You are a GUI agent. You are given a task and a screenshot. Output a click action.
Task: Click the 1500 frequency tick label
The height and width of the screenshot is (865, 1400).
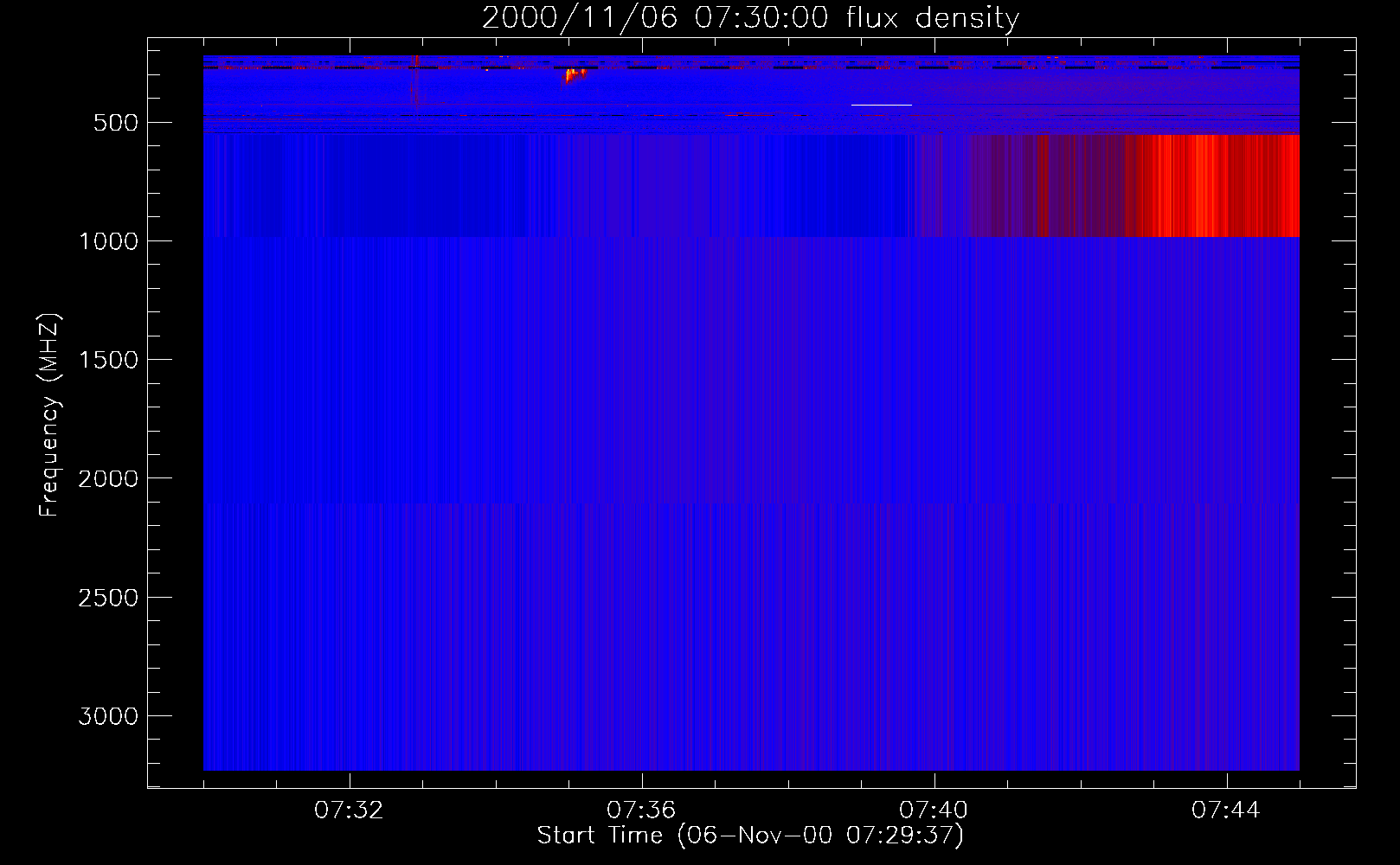coord(108,360)
